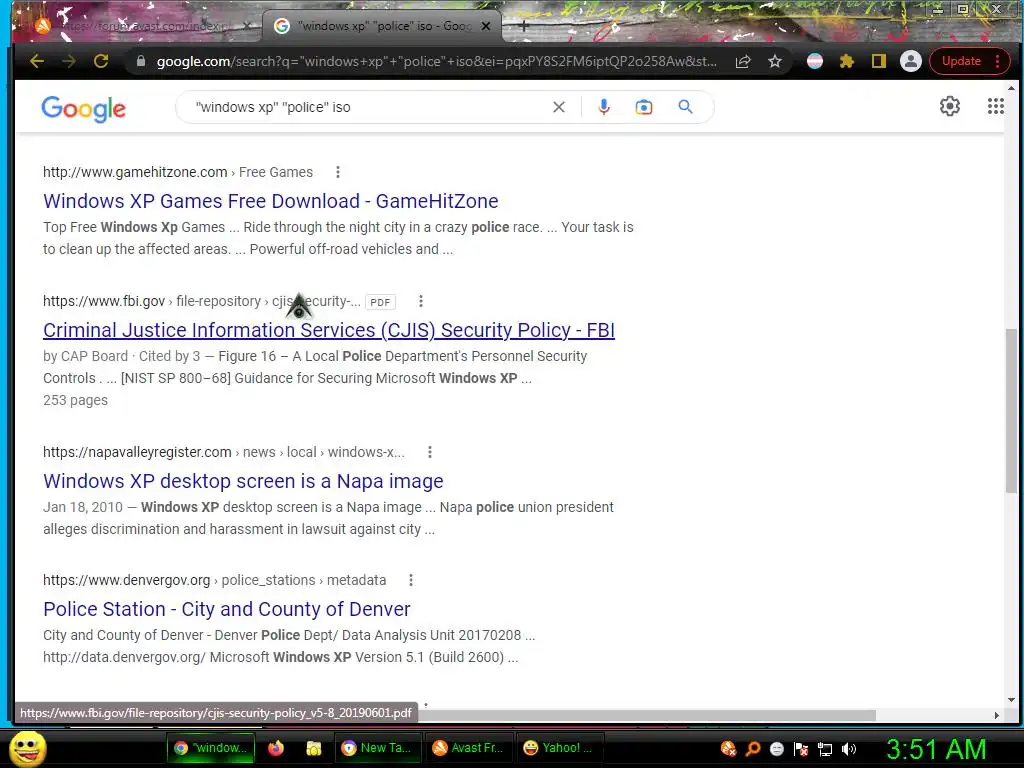Click the share page icon in address bar
Image resolution: width=1024 pixels, height=768 pixels.
click(x=743, y=61)
